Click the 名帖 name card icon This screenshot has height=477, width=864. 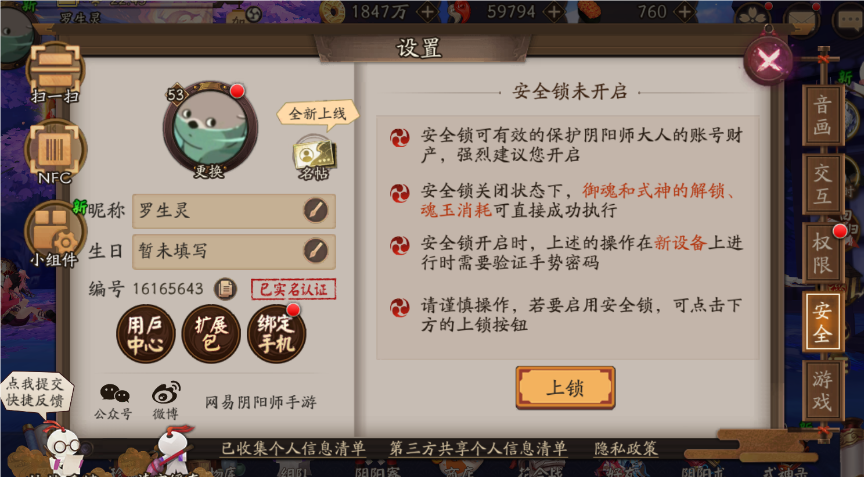[315, 159]
